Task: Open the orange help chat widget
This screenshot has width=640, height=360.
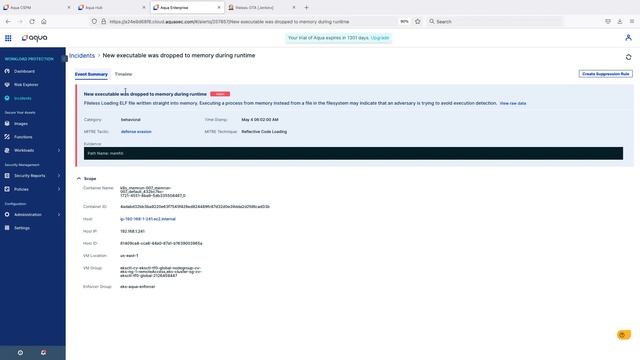Action: [624, 335]
